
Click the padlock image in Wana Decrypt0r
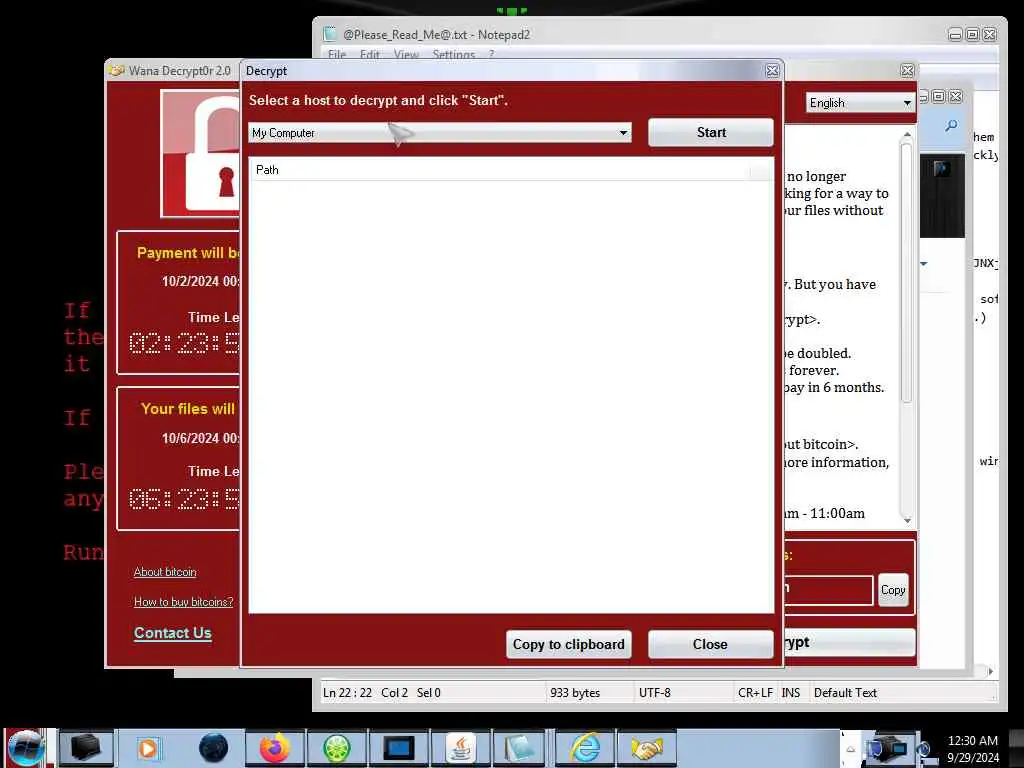tap(201, 153)
